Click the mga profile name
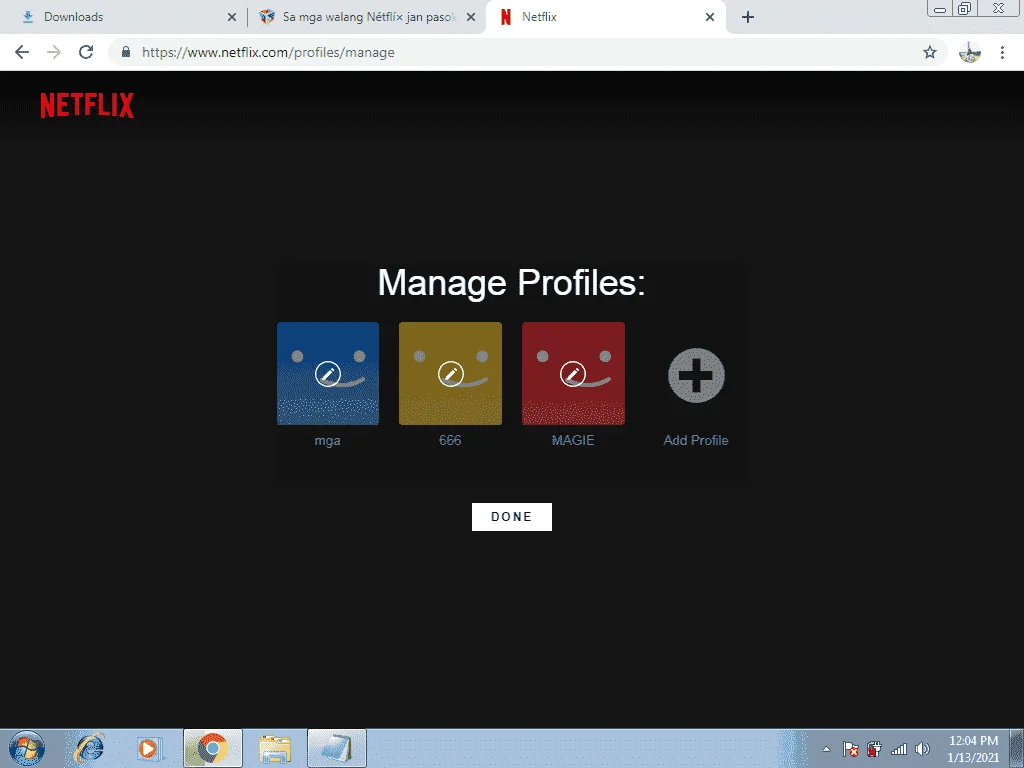 327,441
